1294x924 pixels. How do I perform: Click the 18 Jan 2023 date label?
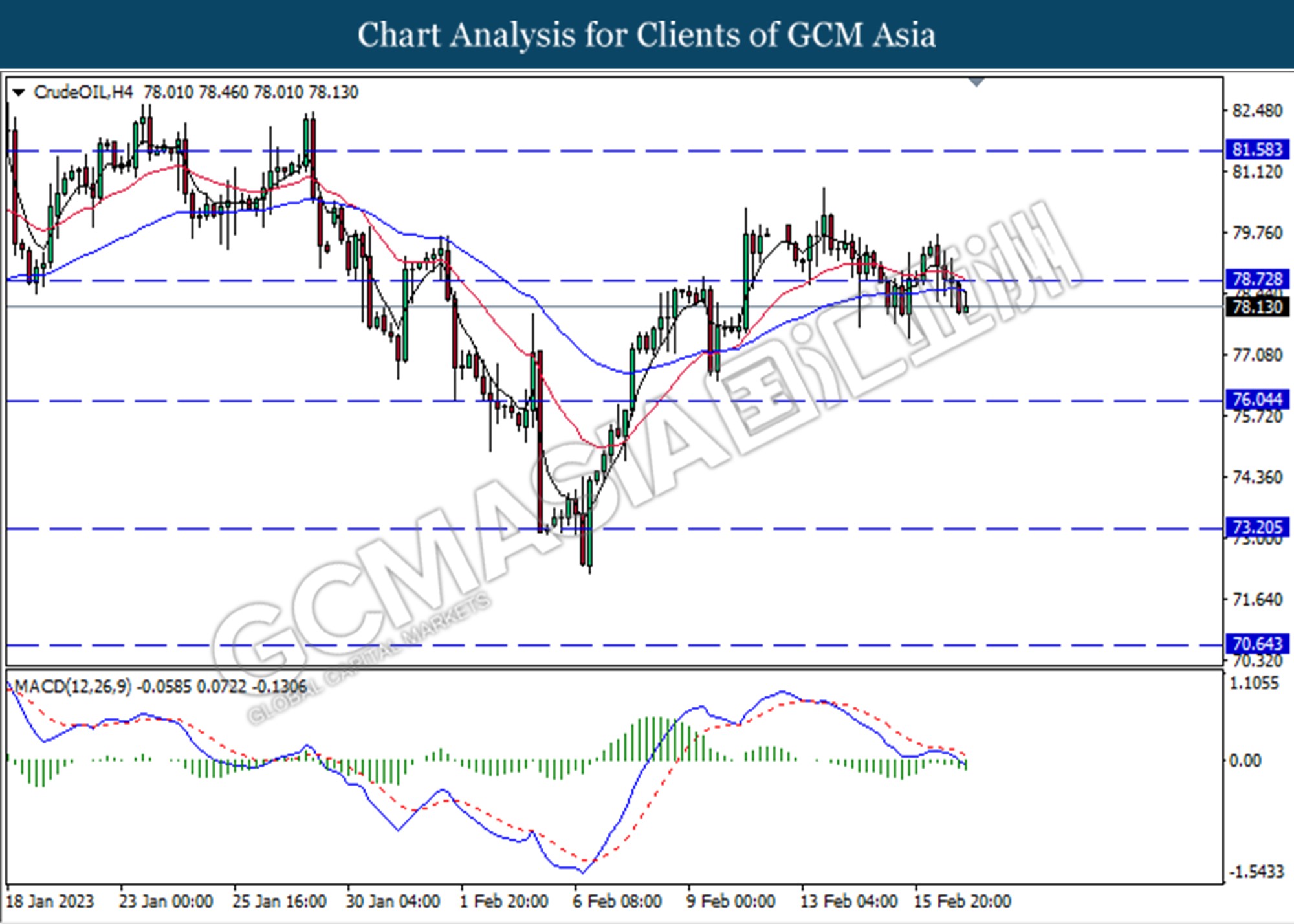pyautogui.click(x=50, y=901)
